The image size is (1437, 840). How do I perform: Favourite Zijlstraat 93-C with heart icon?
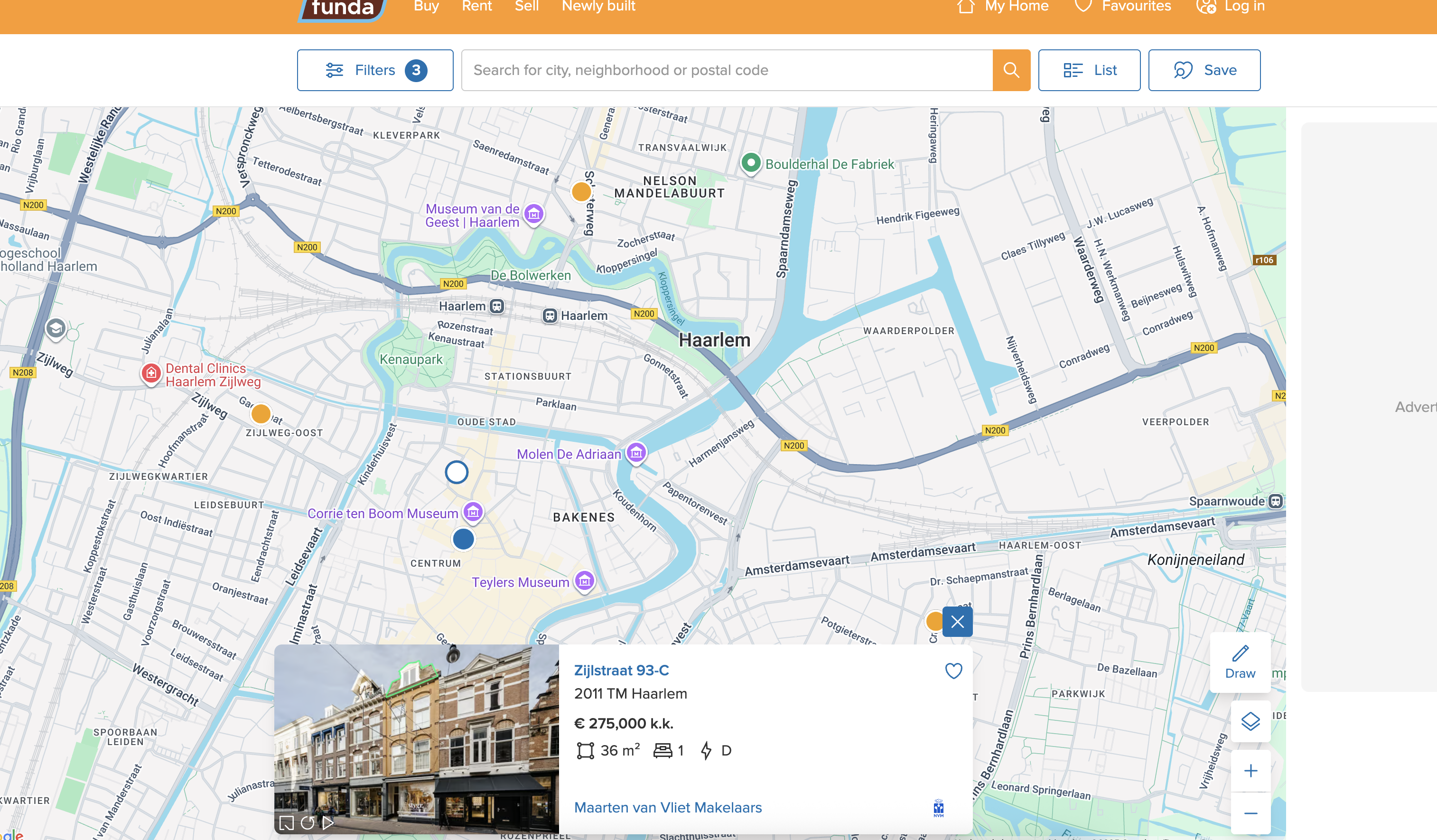pos(953,671)
